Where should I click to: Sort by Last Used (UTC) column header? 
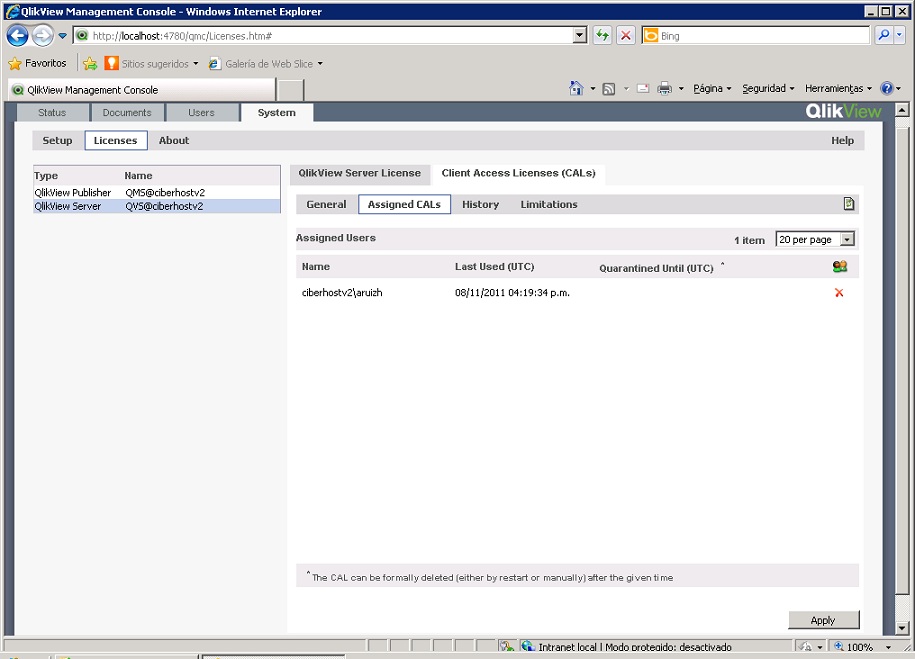tap(494, 267)
